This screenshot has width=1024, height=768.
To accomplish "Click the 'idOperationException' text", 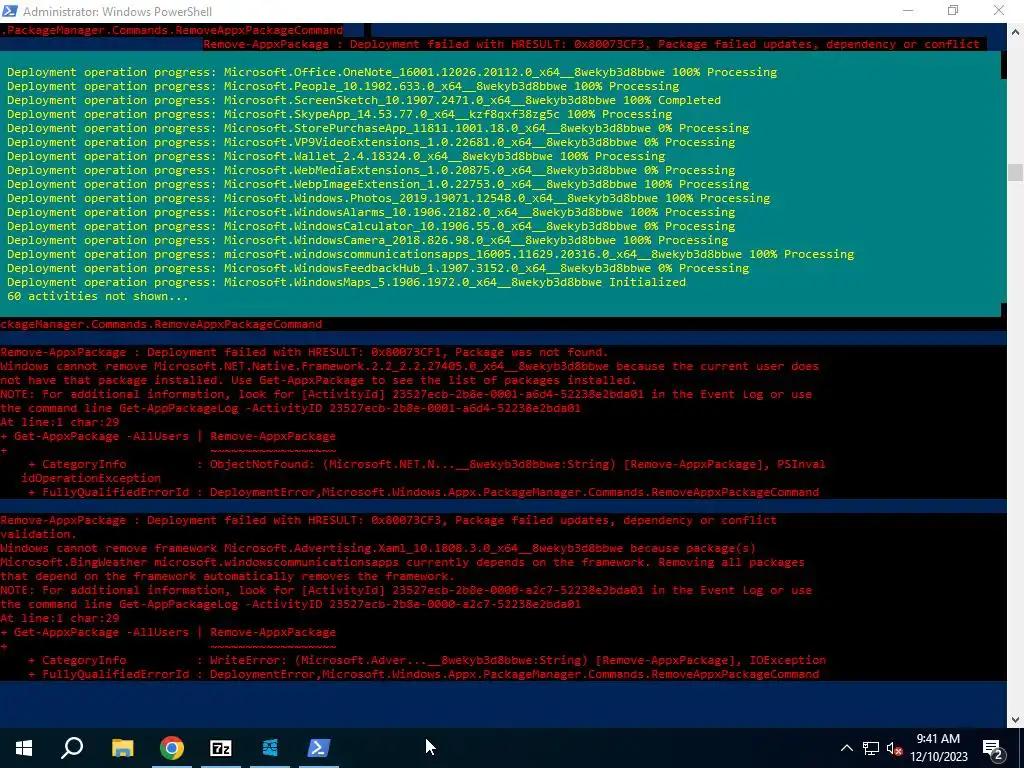I will point(91,478).
